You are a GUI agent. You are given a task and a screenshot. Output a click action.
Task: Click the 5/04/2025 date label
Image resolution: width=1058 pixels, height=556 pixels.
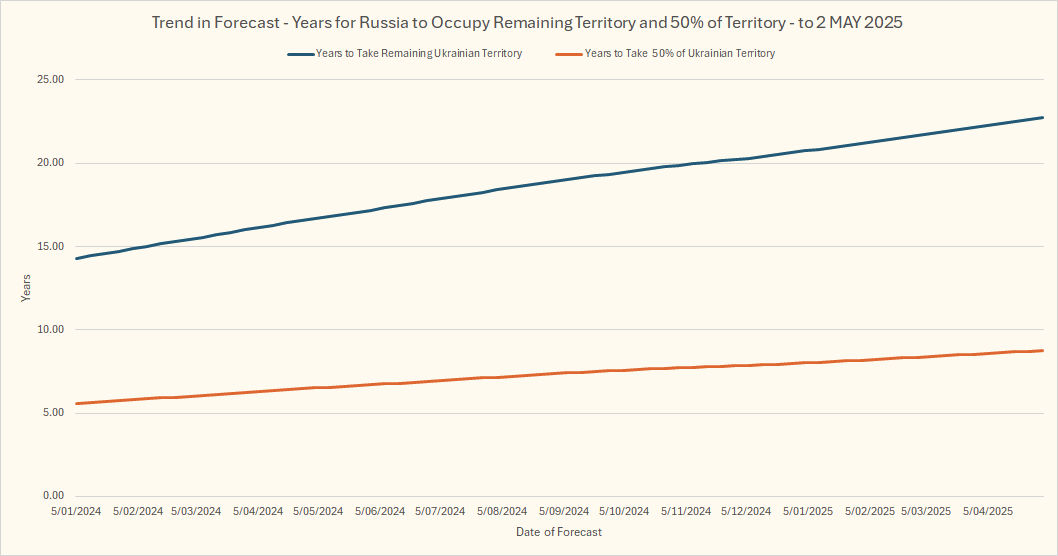tap(988, 511)
